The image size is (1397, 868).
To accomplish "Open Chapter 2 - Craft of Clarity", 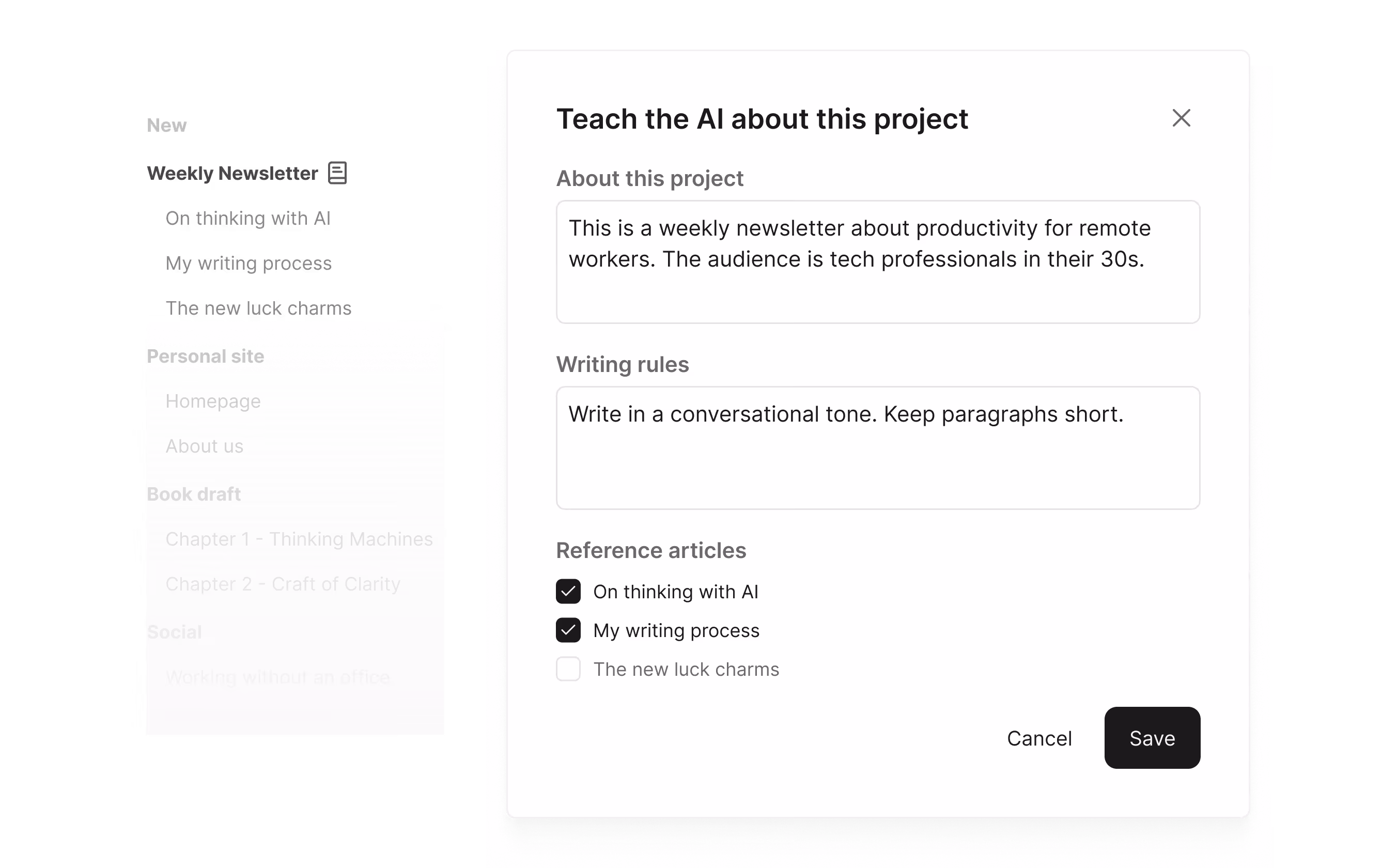I will (x=283, y=584).
